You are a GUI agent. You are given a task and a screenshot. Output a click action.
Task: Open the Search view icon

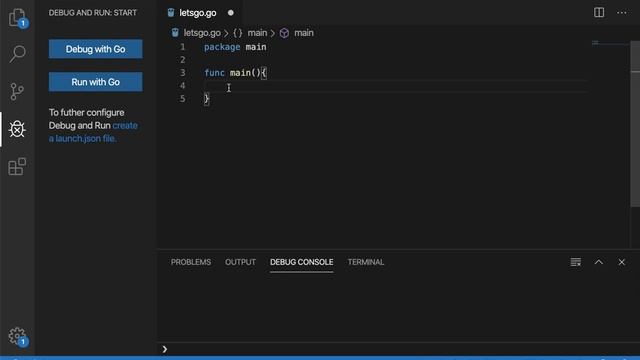click(17, 53)
